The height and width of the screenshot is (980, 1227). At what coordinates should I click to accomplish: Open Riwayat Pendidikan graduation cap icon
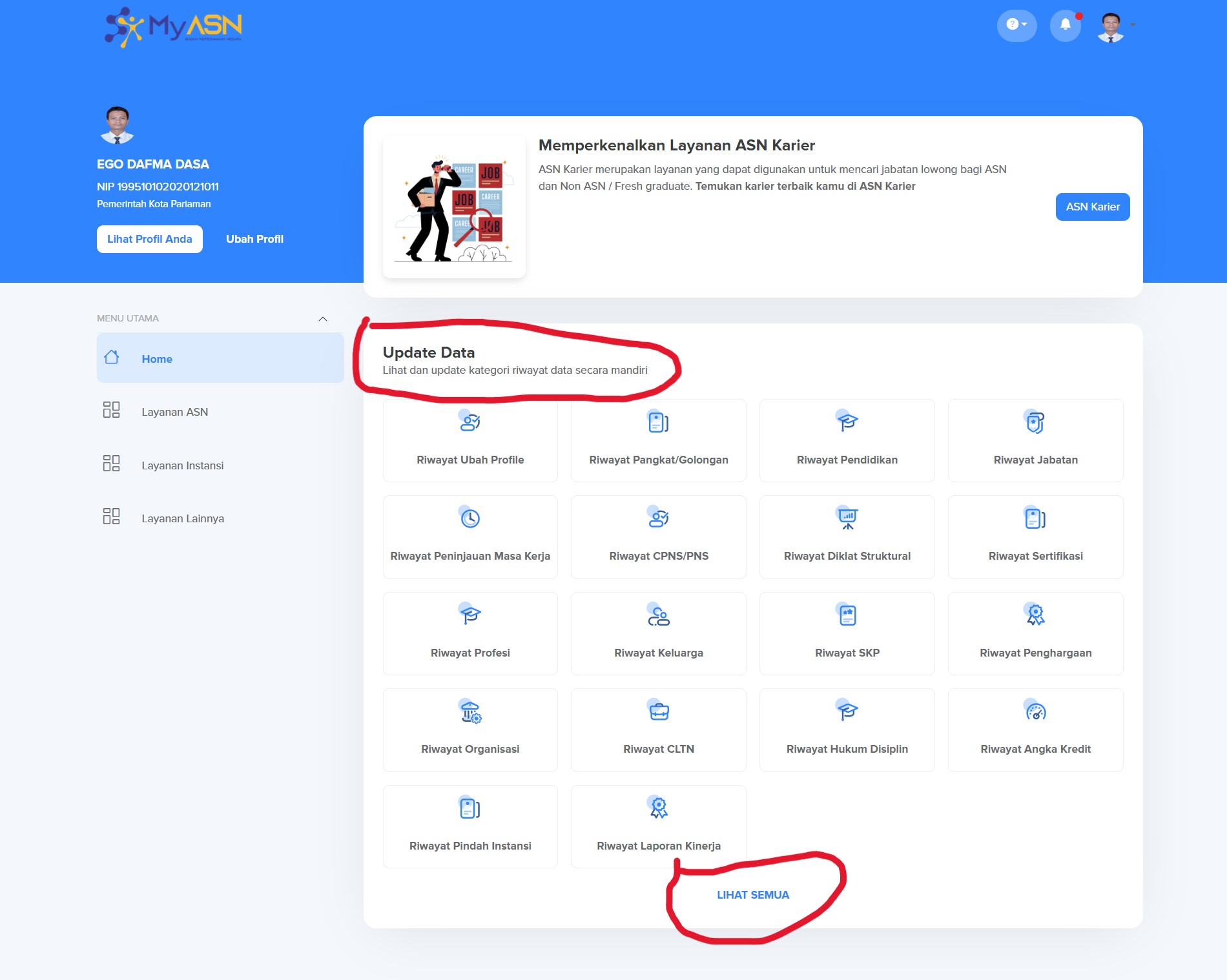(847, 422)
